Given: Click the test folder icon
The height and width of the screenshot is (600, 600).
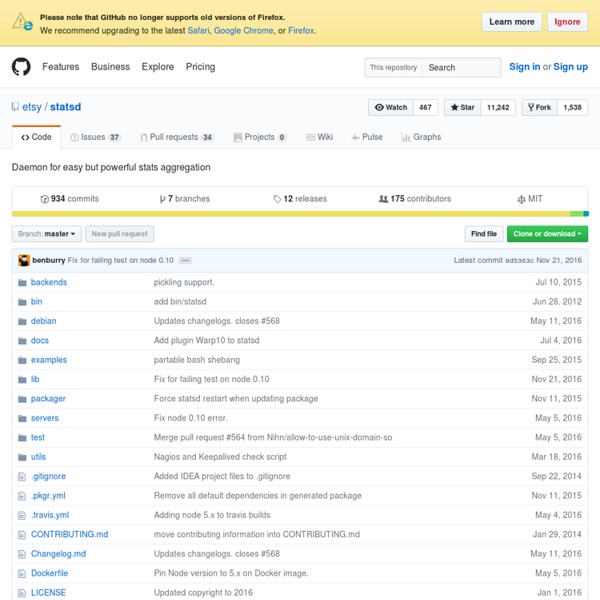Looking at the screenshot, I should (22, 437).
